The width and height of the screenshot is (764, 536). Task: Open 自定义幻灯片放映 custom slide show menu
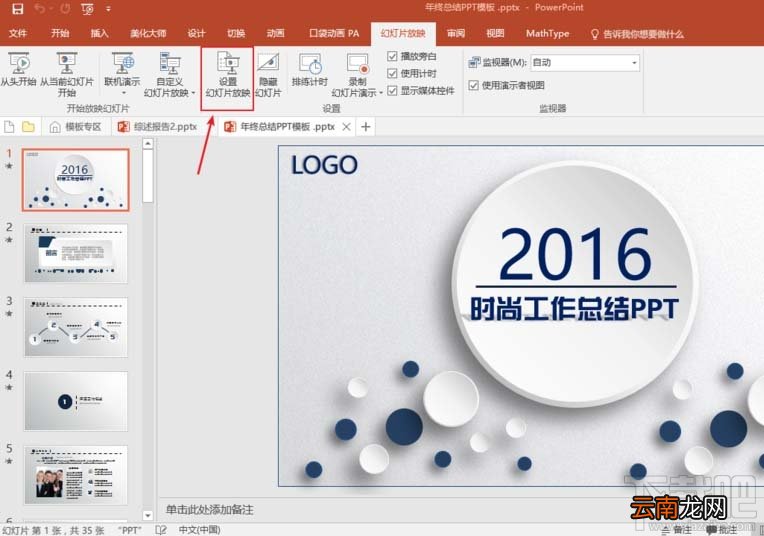click(x=170, y=75)
